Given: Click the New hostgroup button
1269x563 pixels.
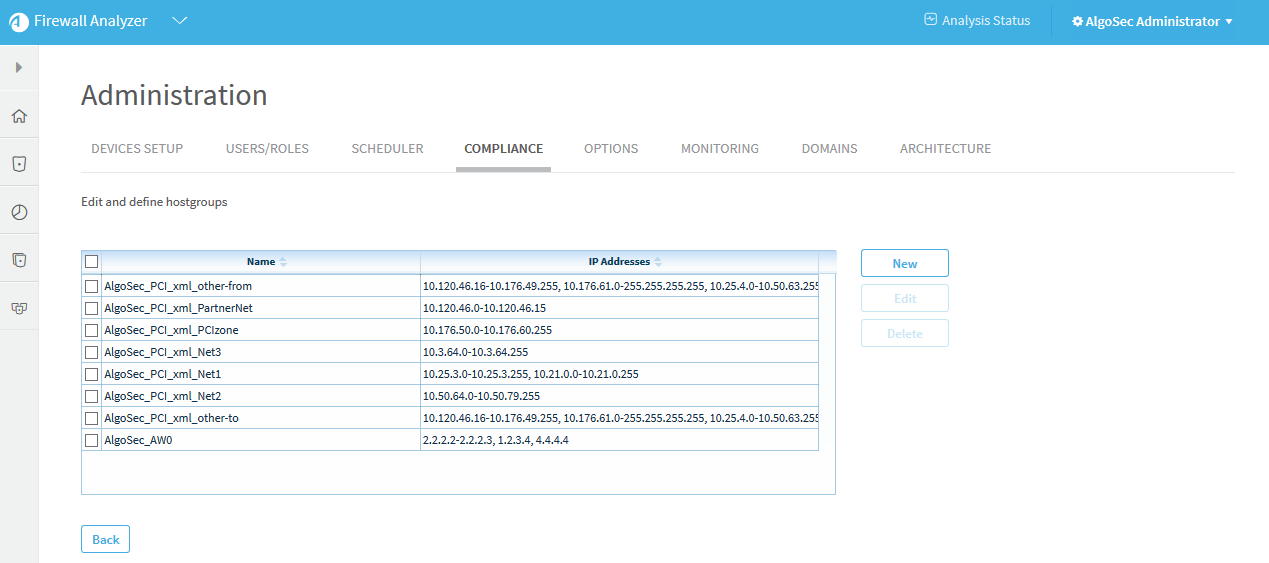Looking at the screenshot, I should pyautogui.click(x=904, y=263).
